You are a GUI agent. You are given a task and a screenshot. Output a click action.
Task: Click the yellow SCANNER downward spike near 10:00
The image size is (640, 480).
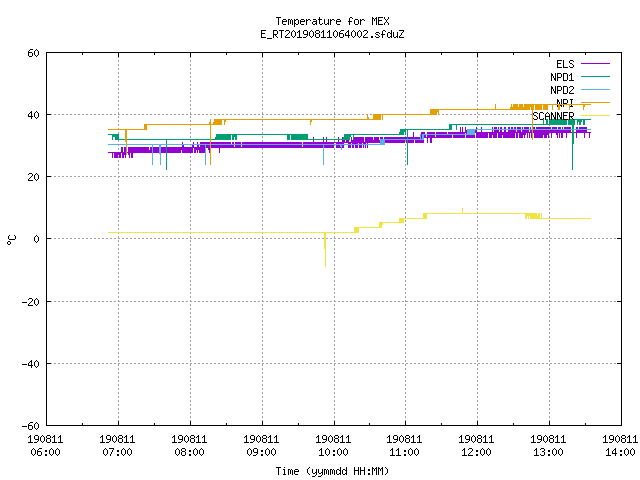tap(325, 250)
